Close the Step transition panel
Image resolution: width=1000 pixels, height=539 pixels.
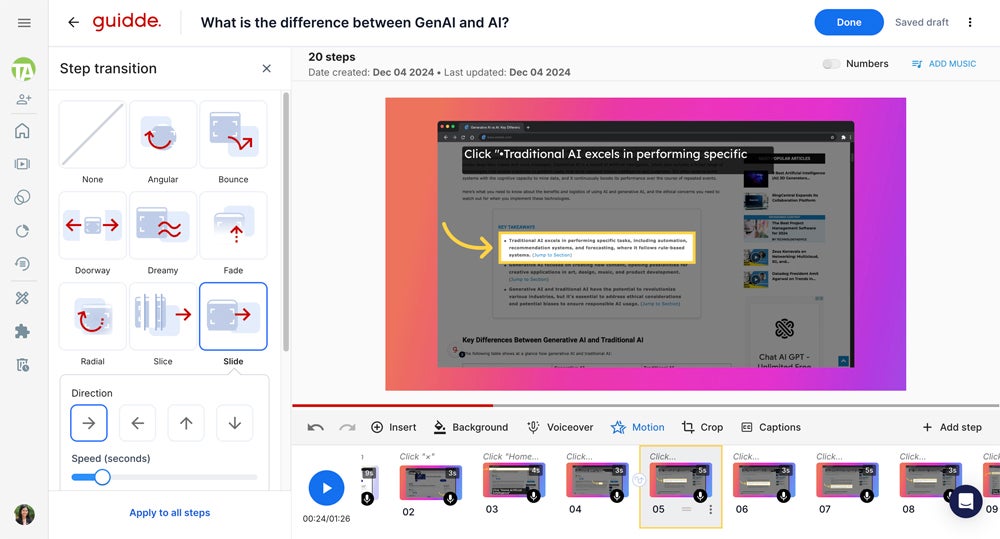267,68
